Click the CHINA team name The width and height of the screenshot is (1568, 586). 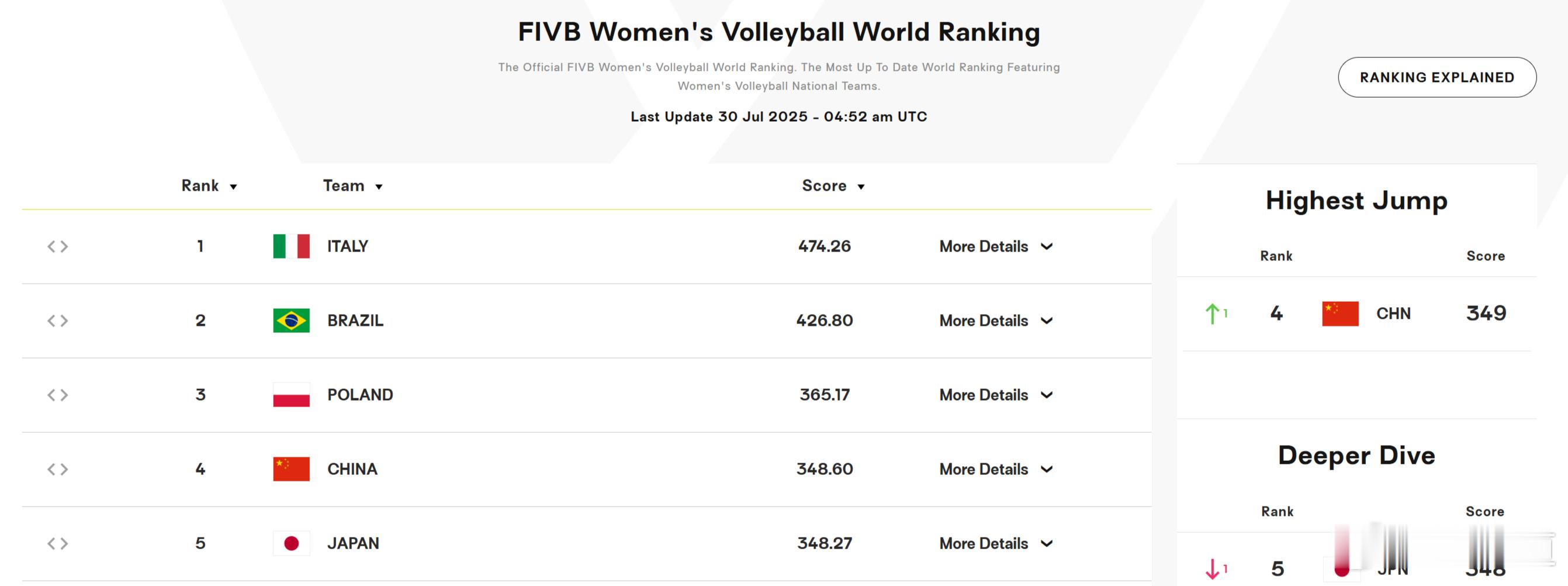tap(352, 469)
